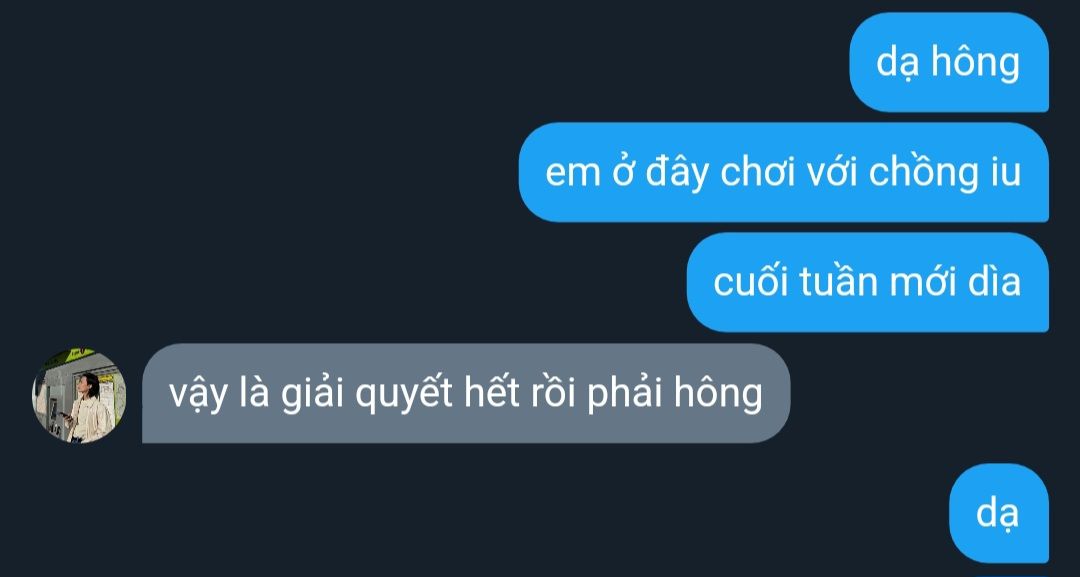Click the word 'hông' in the top bubble
The width and height of the screenshot is (1080, 577).
[975, 63]
